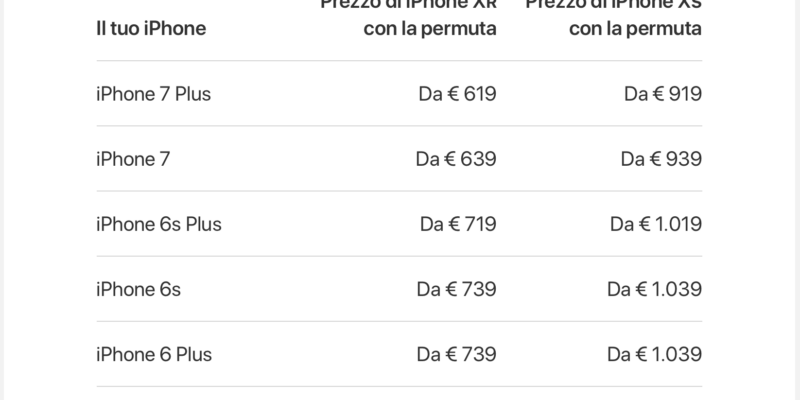800x400 pixels.
Task: Click the divider under the table header
Action: [x=399, y=61]
